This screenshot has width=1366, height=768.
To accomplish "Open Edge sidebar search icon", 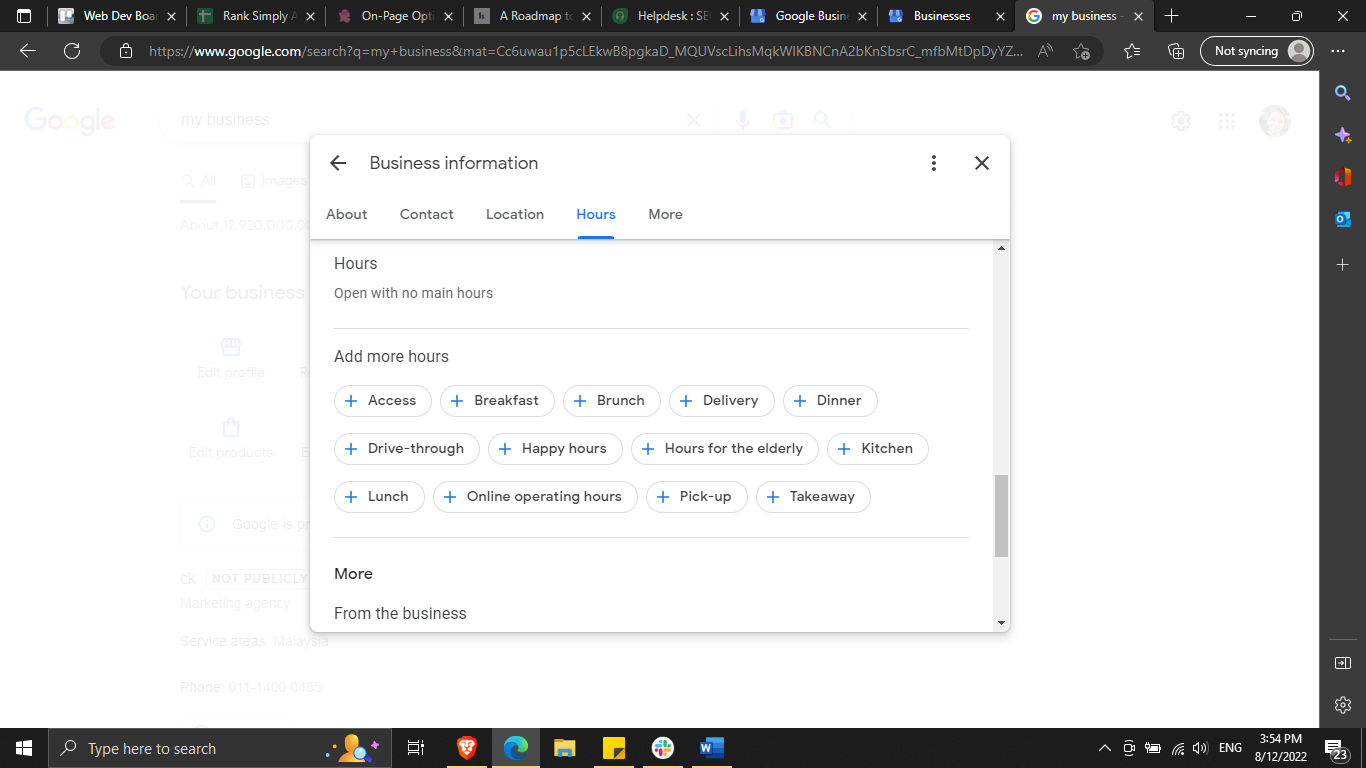I will [x=1343, y=93].
